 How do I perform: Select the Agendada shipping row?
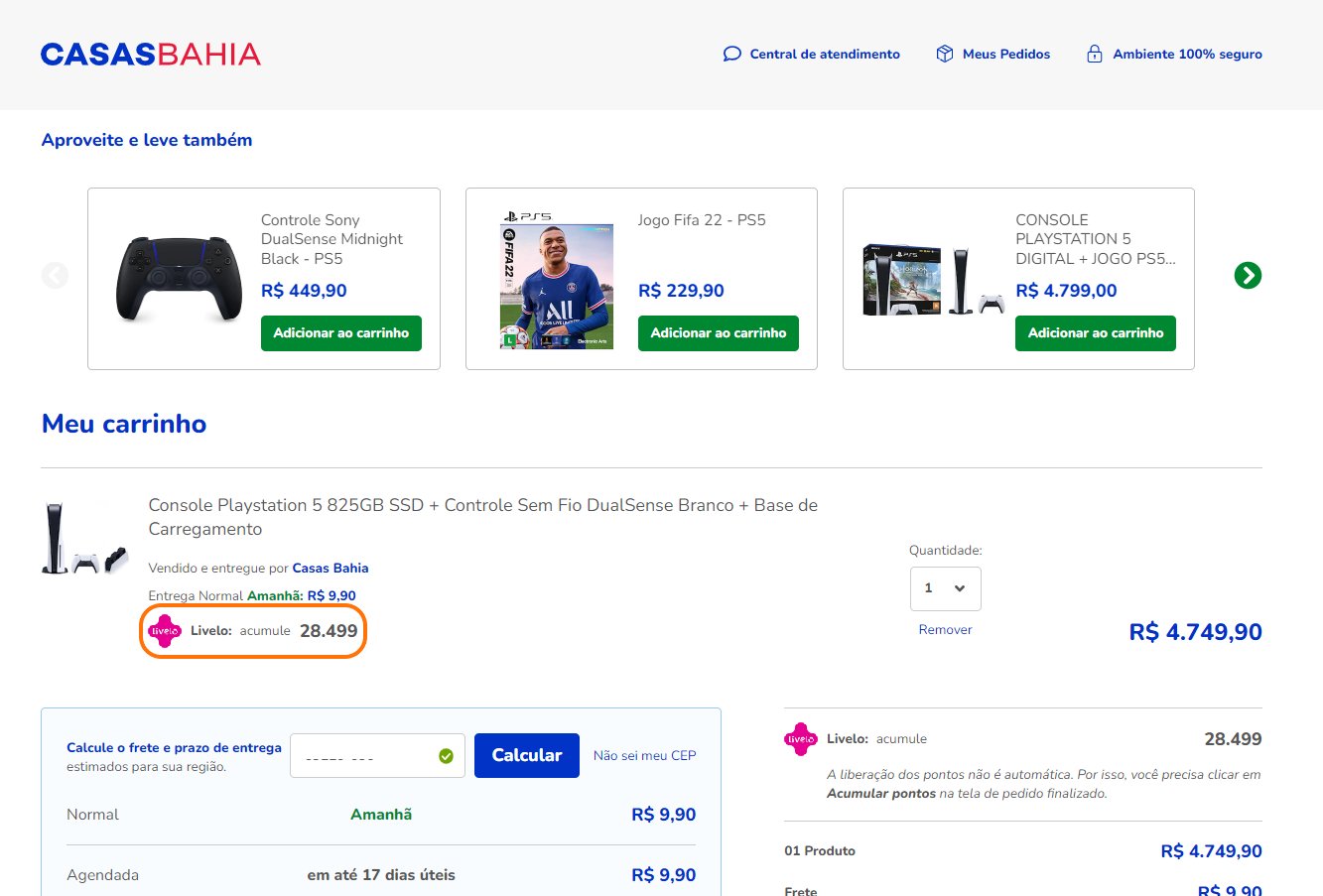pos(381,875)
